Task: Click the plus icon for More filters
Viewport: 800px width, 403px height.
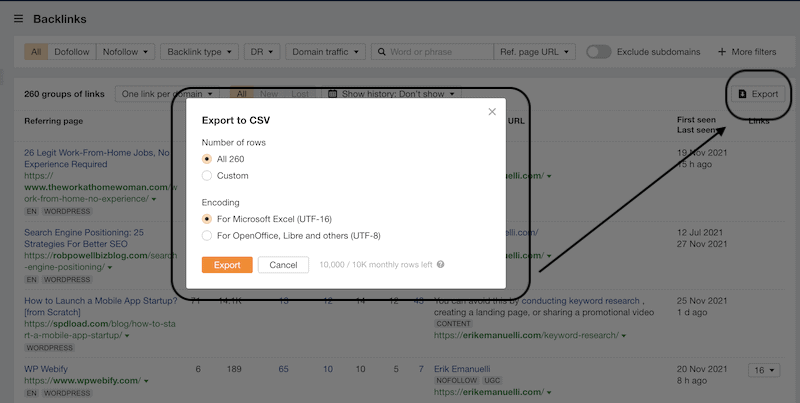Action: point(721,52)
